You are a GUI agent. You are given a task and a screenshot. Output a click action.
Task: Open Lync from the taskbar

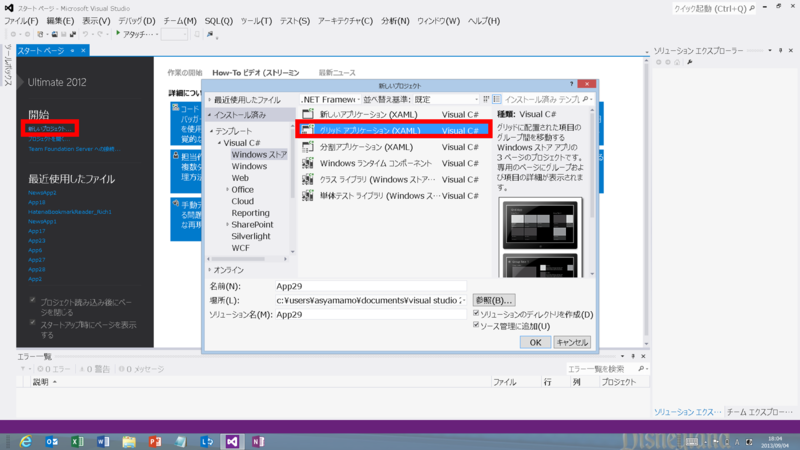pos(207,441)
